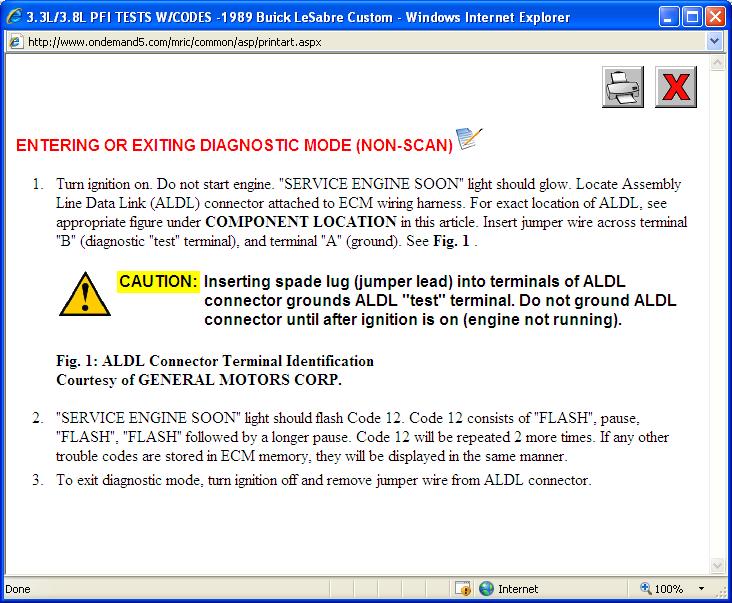Click step 3 text about exiting diagnostic mode
The height and width of the screenshot is (603, 732).
pos(324,480)
